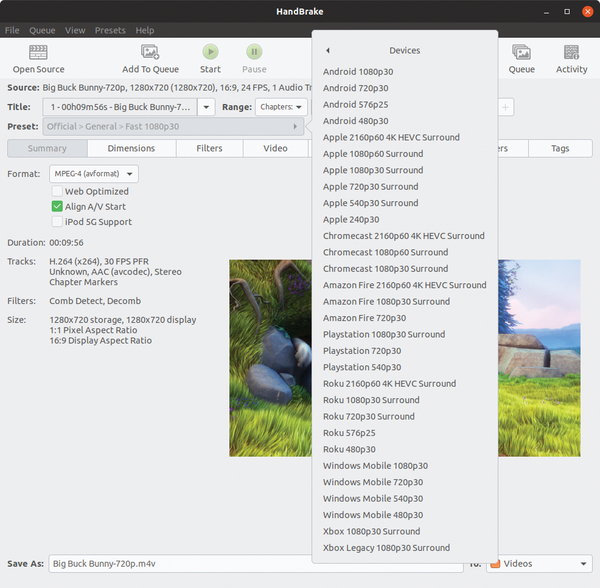Viewport: 600px width, 588px height.
Task: Select Android 480p30 preset
Action: (405, 121)
